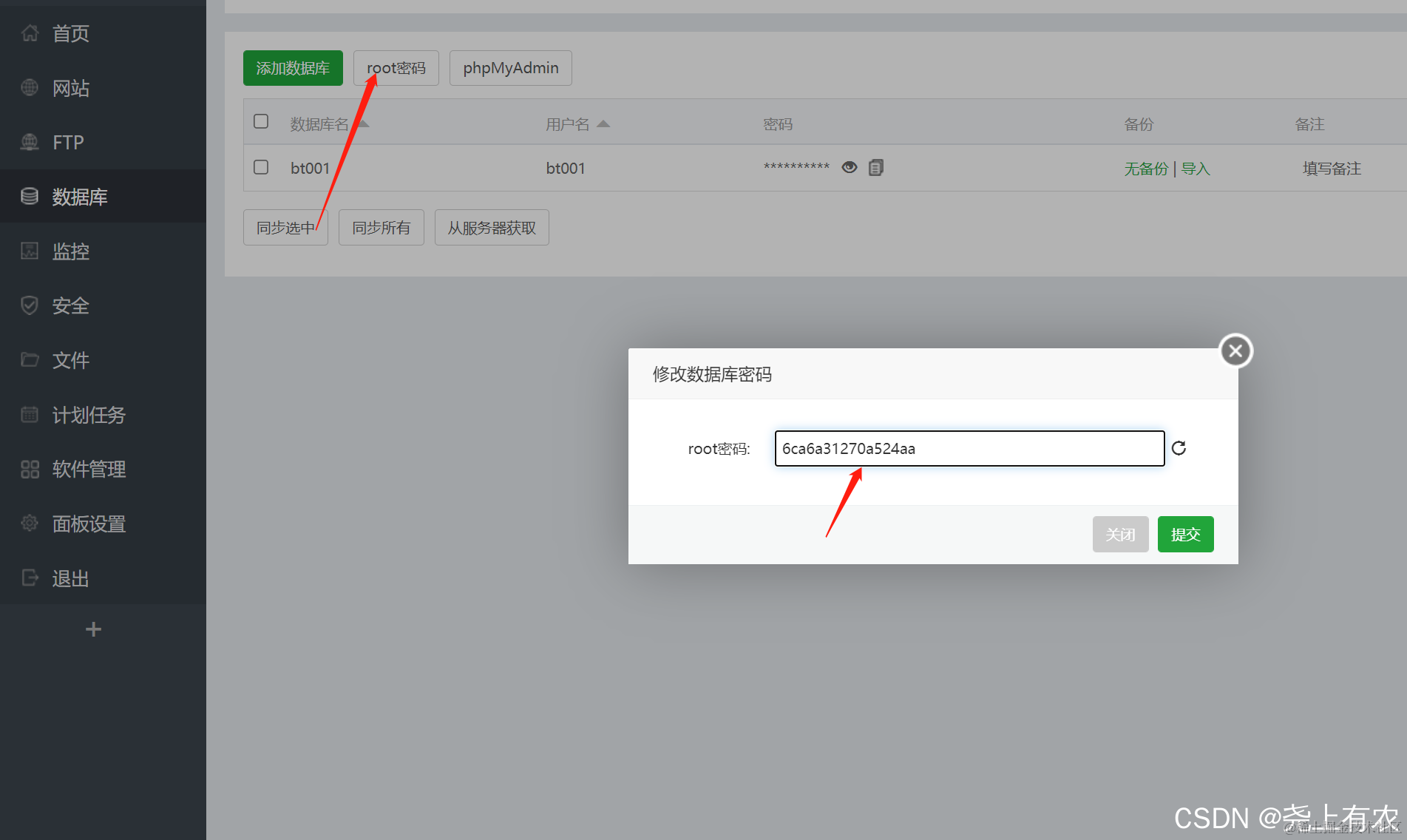
Task: Click 填写备注 in the bt001 row
Action: click(x=1332, y=169)
